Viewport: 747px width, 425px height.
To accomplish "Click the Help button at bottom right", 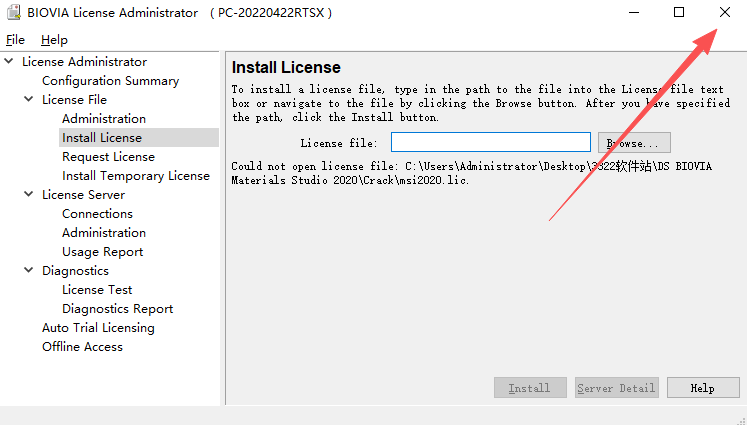I will coord(702,388).
